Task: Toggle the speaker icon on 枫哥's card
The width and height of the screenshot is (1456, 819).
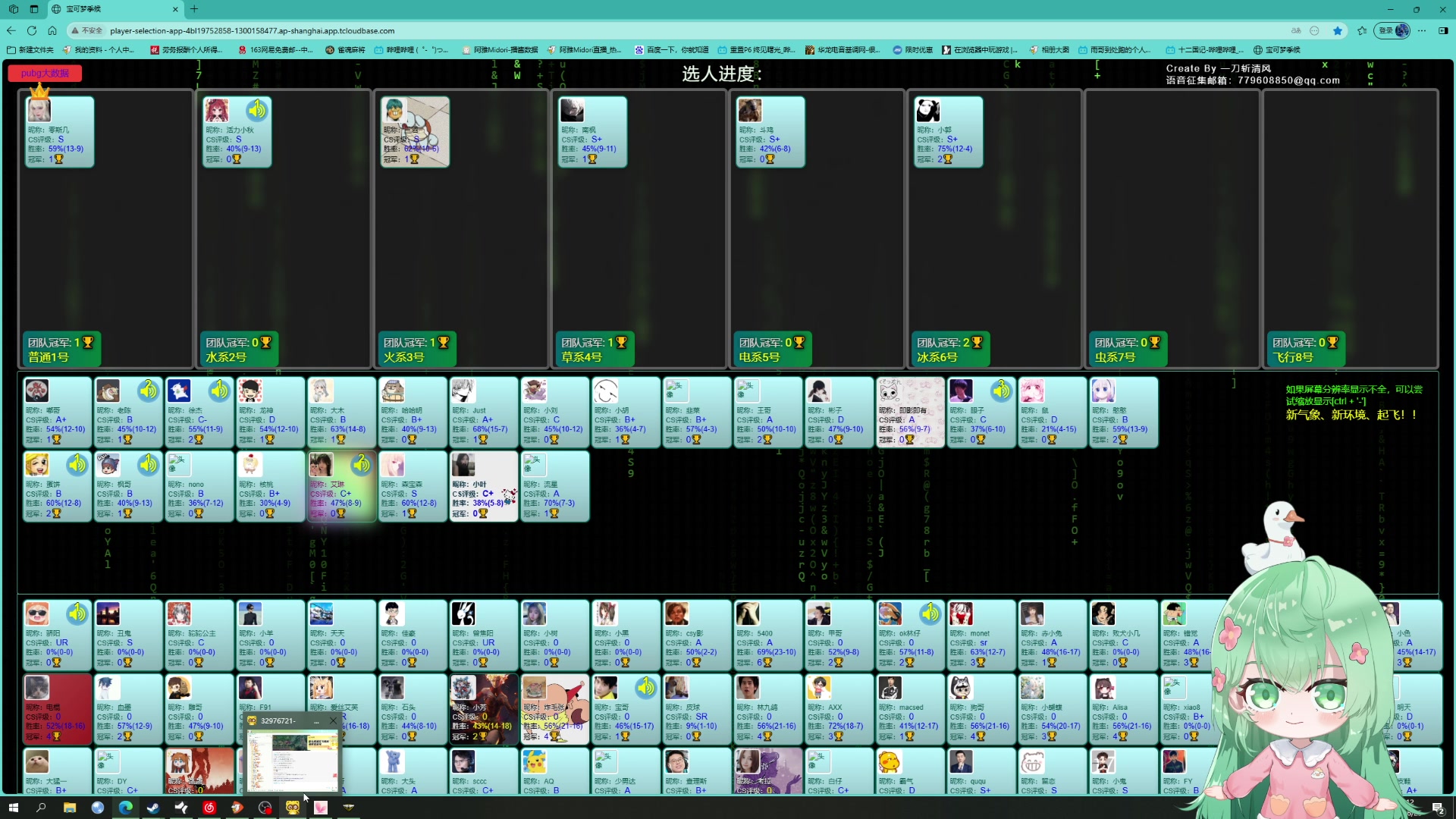Action: [x=147, y=464]
